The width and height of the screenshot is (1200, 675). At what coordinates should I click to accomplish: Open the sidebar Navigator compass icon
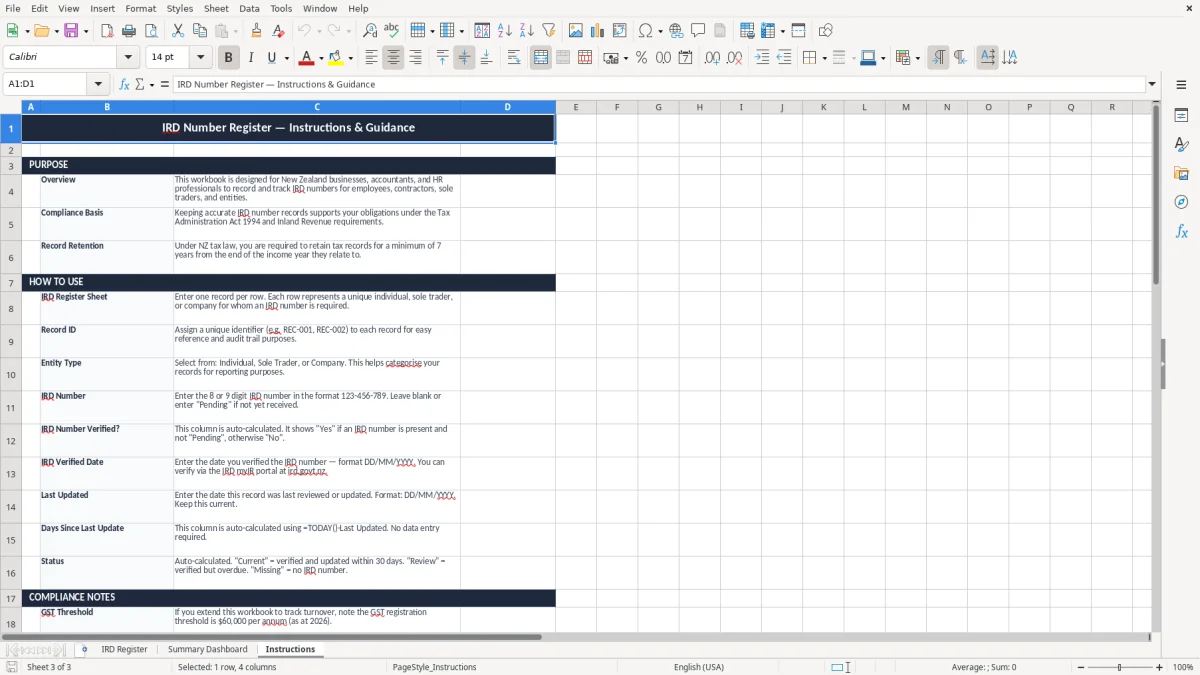pos(1181,202)
